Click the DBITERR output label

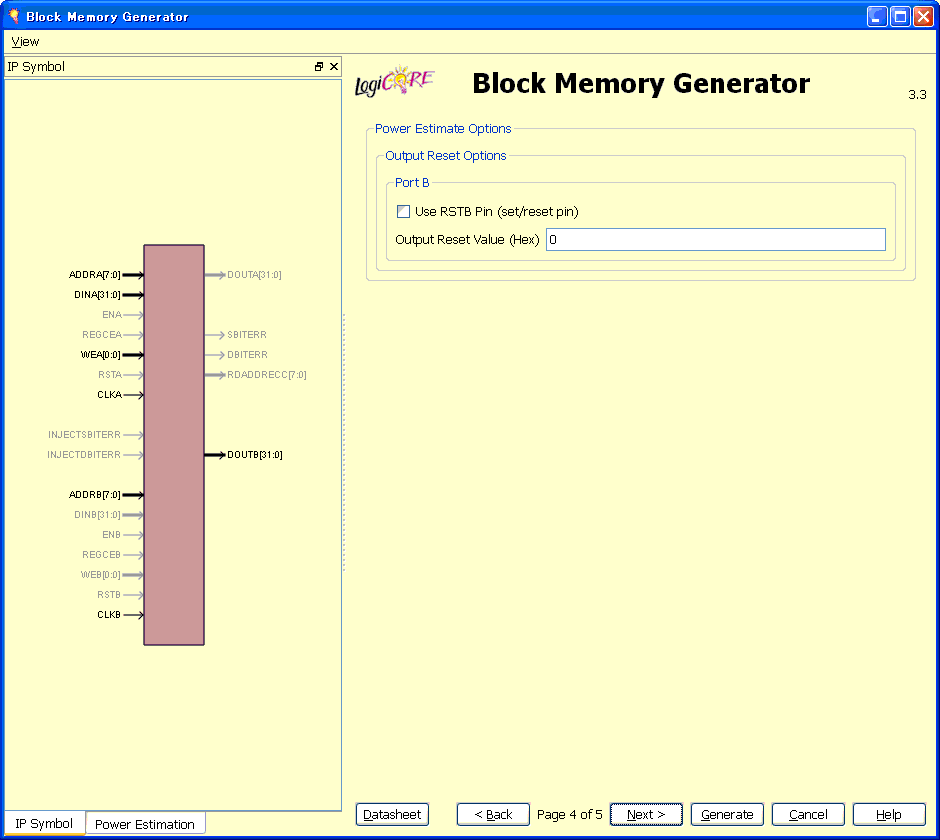[248, 355]
